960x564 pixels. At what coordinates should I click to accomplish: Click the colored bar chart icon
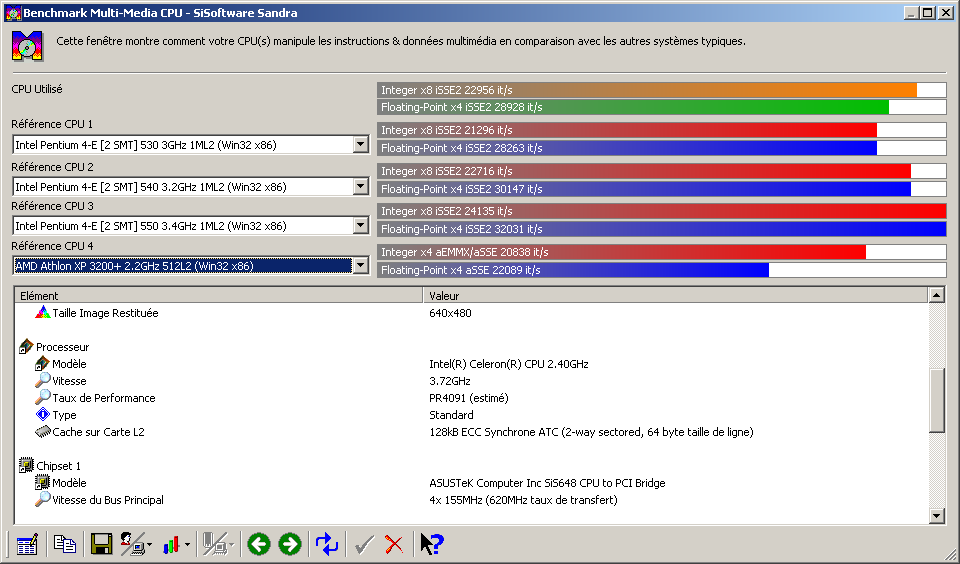click(x=171, y=544)
